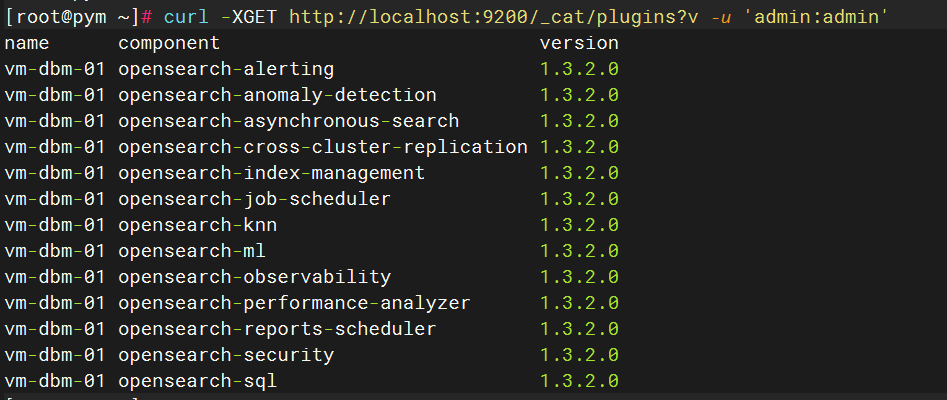Select the opensearch-anomaly-detection entry
947x400 pixels.
[x=277, y=95]
